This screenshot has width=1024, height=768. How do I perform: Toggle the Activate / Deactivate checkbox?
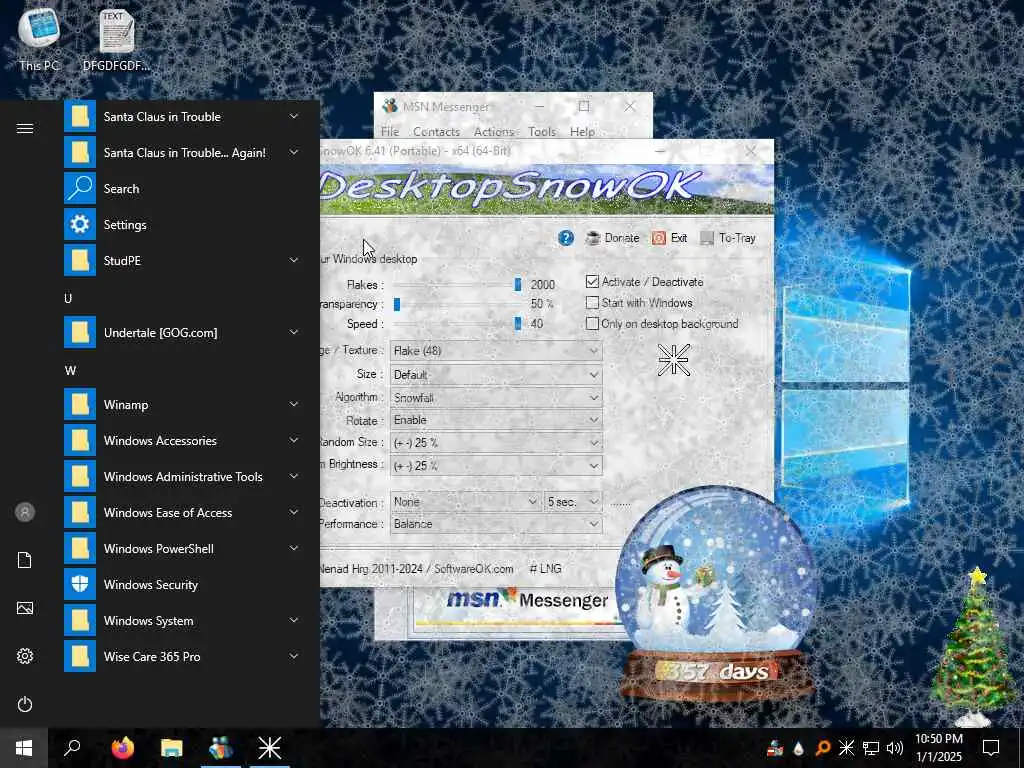(x=592, y=281)
